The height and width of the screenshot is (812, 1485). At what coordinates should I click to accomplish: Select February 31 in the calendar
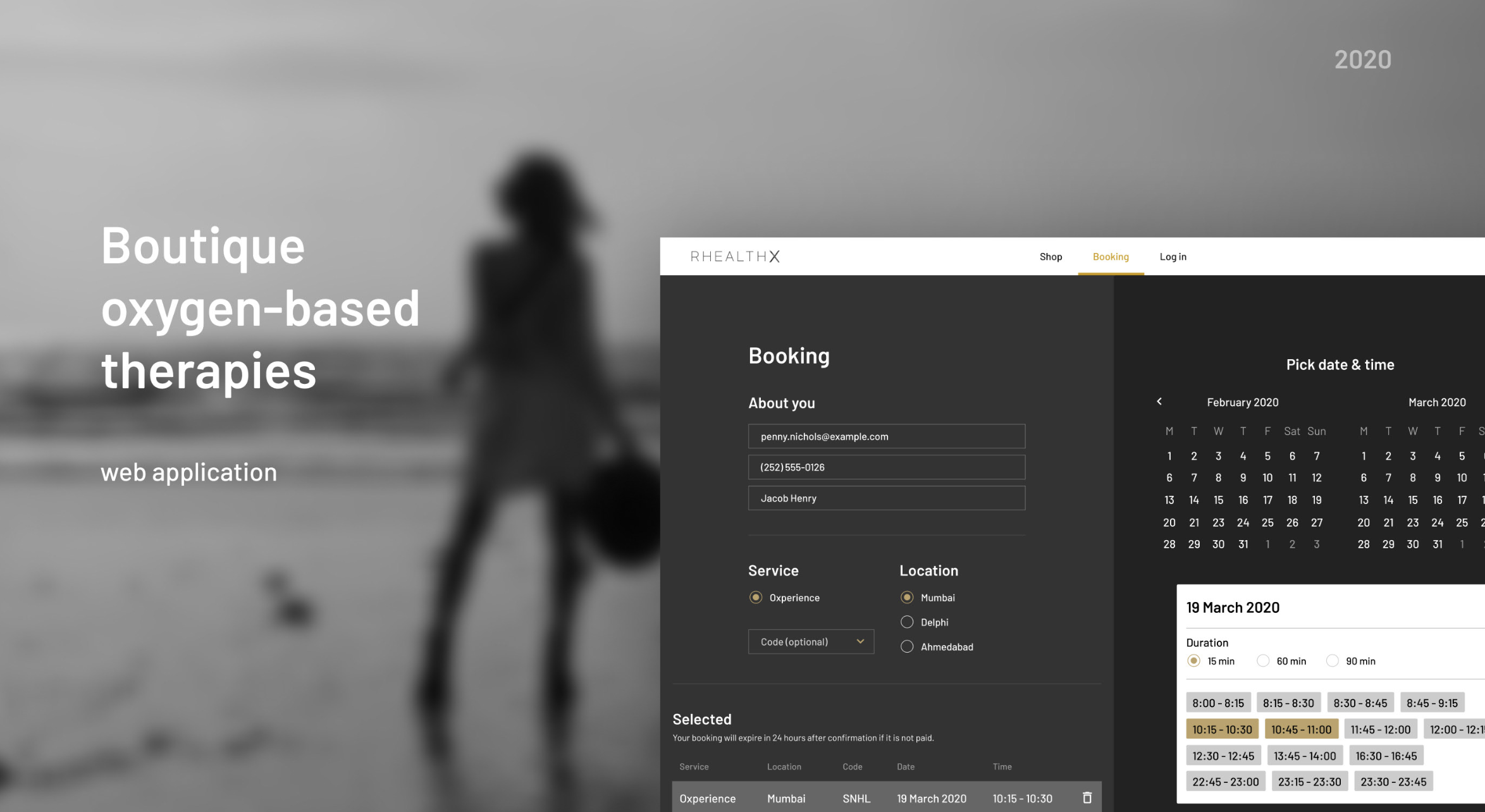pos(1243,544)
